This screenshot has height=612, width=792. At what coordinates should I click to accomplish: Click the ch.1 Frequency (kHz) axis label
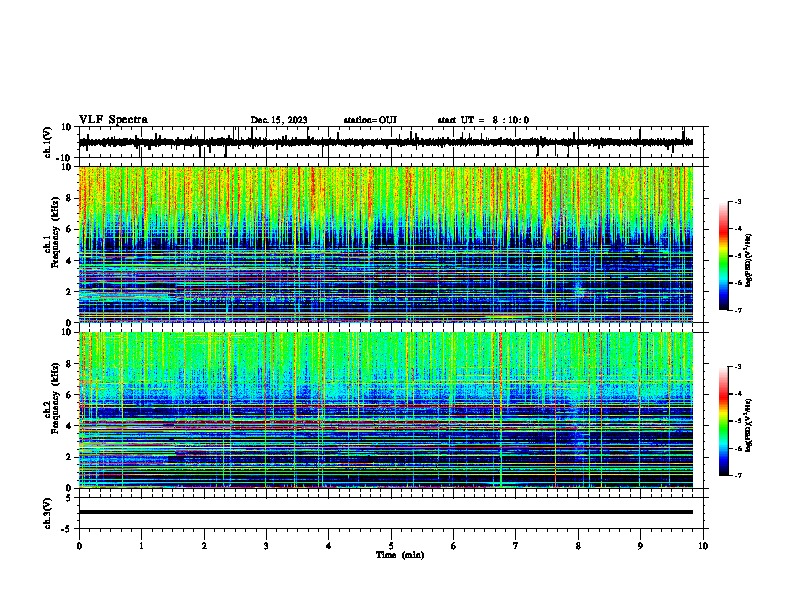(x=53, y=232)
